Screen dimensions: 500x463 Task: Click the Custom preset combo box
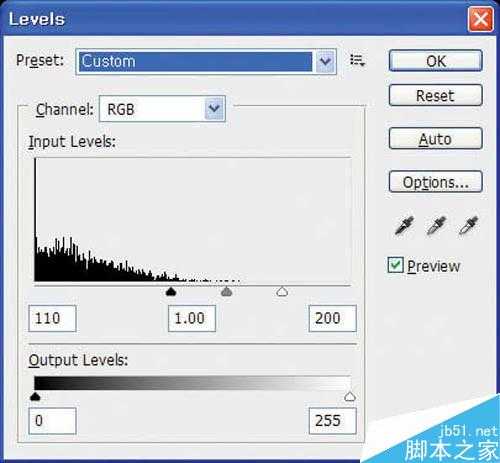(206, 62)
